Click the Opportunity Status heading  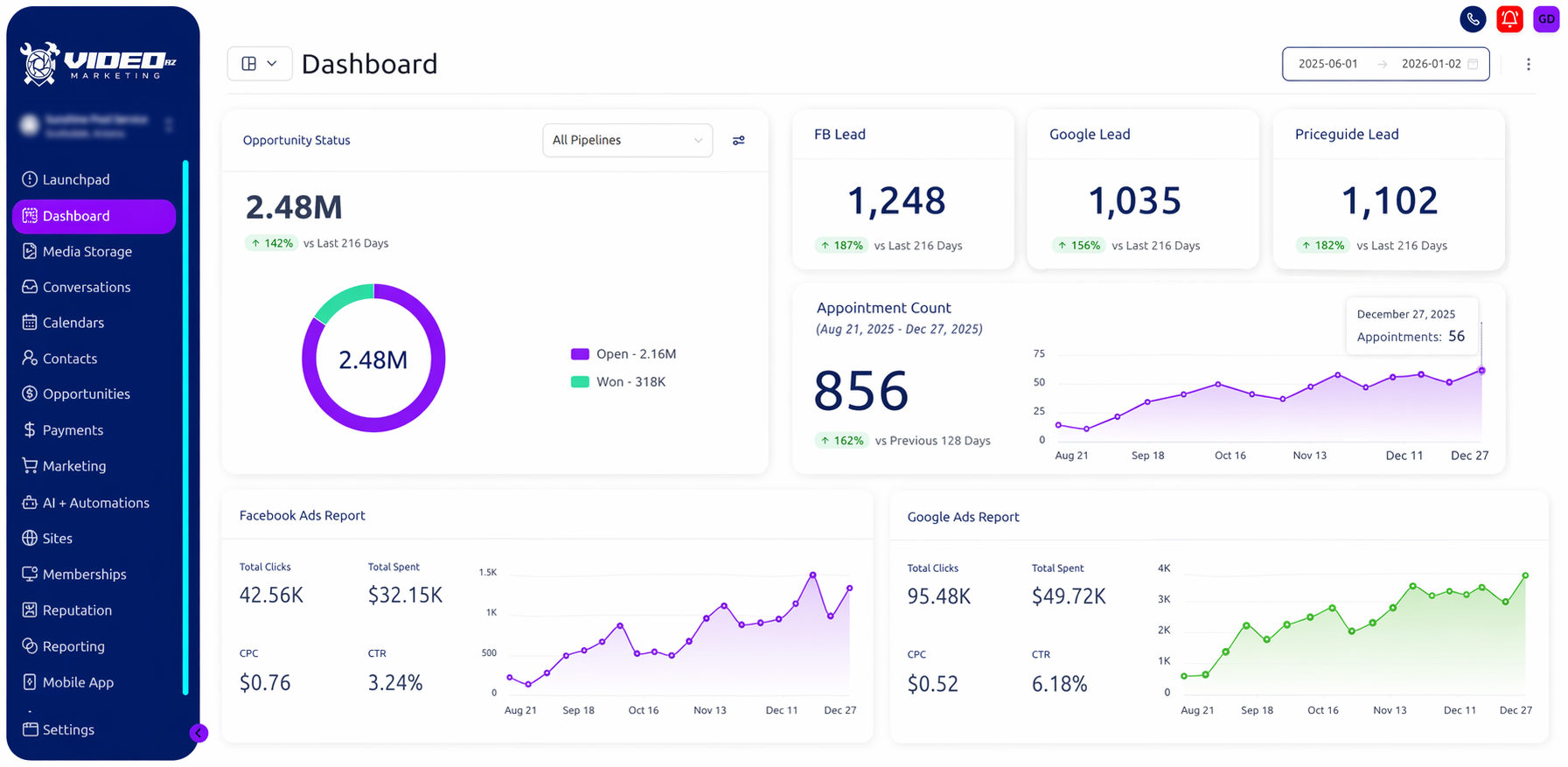click(x=296, y=140)
